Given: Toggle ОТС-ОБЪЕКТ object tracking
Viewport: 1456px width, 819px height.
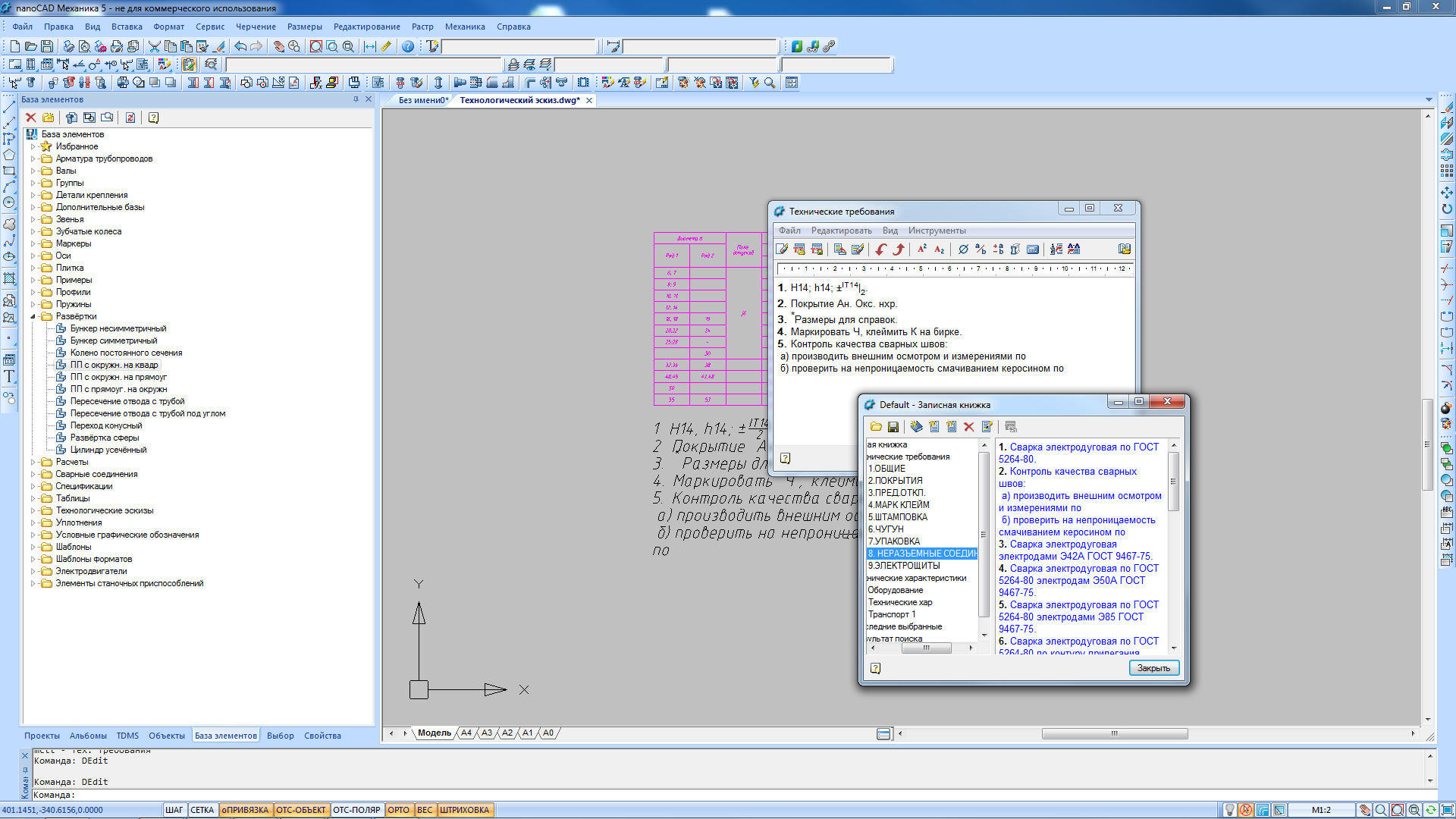Looking at the screenshot, I should pos(301,810).
